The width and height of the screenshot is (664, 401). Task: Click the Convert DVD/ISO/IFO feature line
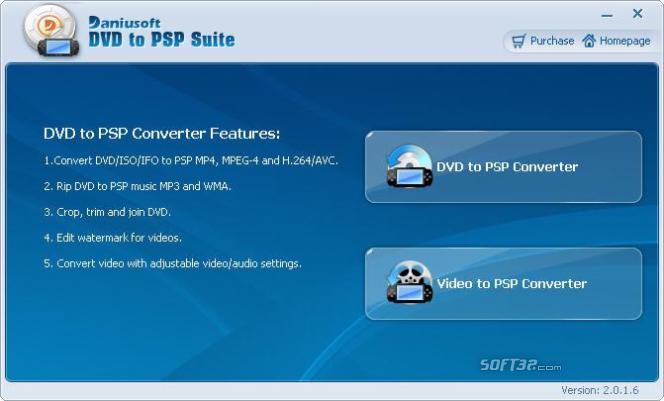(x=191, y=161)
